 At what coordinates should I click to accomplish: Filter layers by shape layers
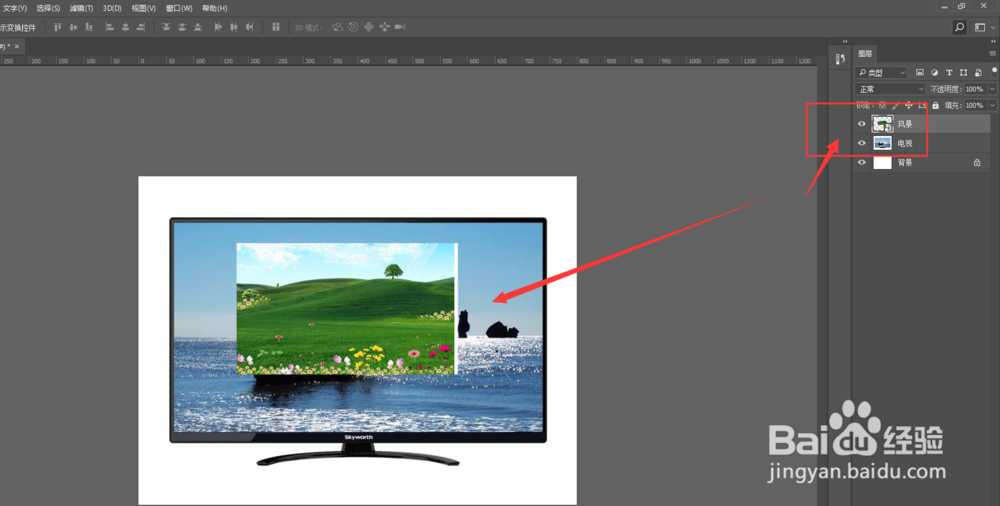964,73
